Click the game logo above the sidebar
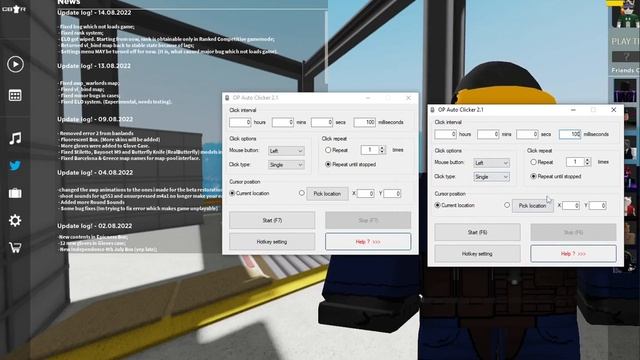Image resolution: width=640 pixels, height=360 pixels. click(x=15, y=9)
